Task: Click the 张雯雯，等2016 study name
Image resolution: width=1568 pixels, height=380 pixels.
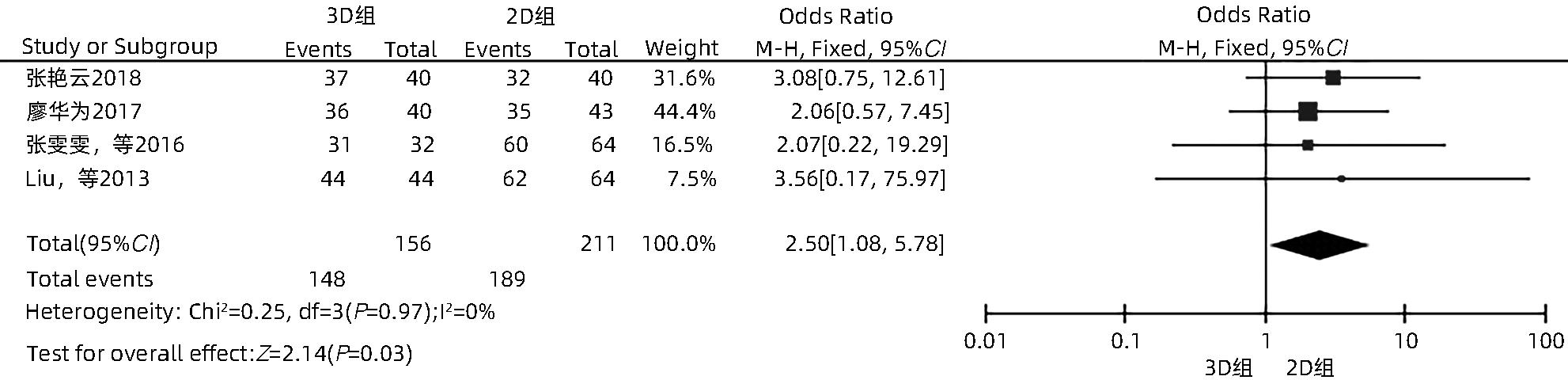Action: coord(105,145)
